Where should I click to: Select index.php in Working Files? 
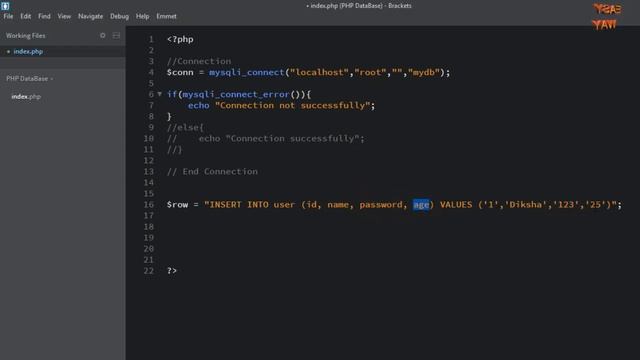pos(28,51)
